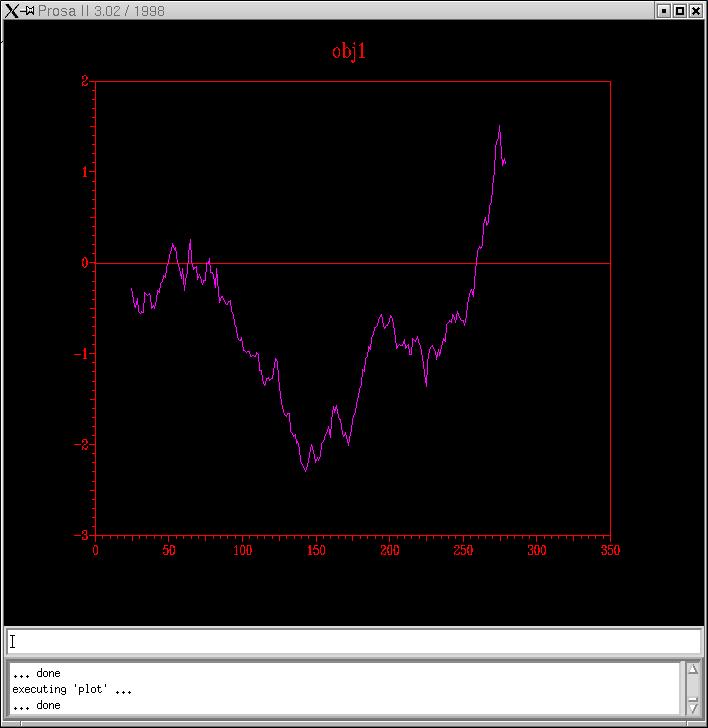Minimize the Prosa II window
This screenshot has height=728, width=708.
663,11
